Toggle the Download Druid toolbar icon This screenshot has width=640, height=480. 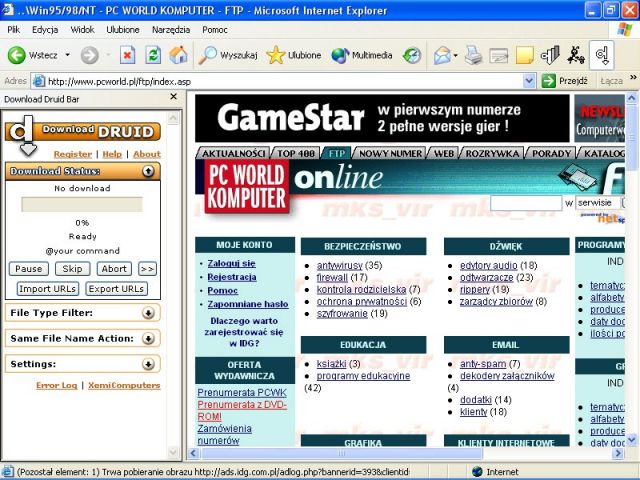[602, 55]
